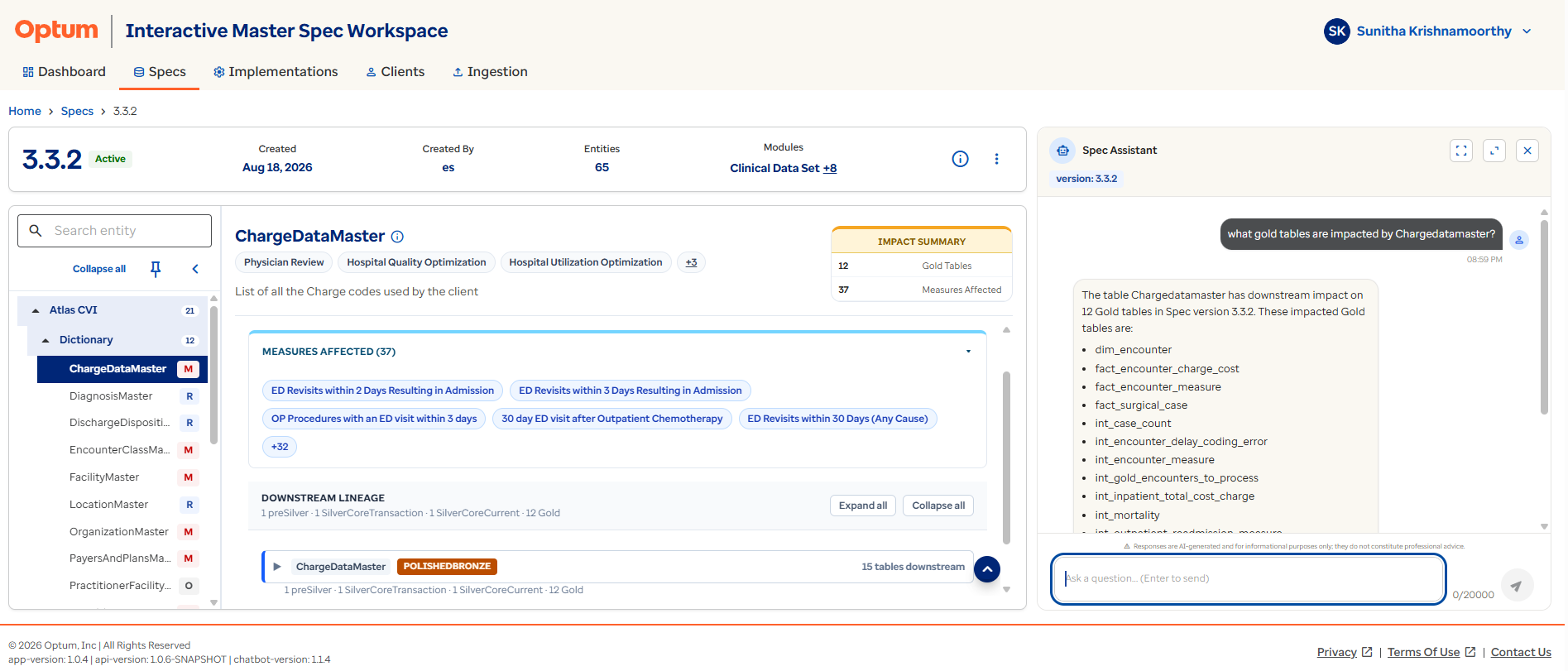Open ED Revisits within 30 Days measure
Image resolution: width=1568 pixels, height=671 pixels.
tap(837, 419)
